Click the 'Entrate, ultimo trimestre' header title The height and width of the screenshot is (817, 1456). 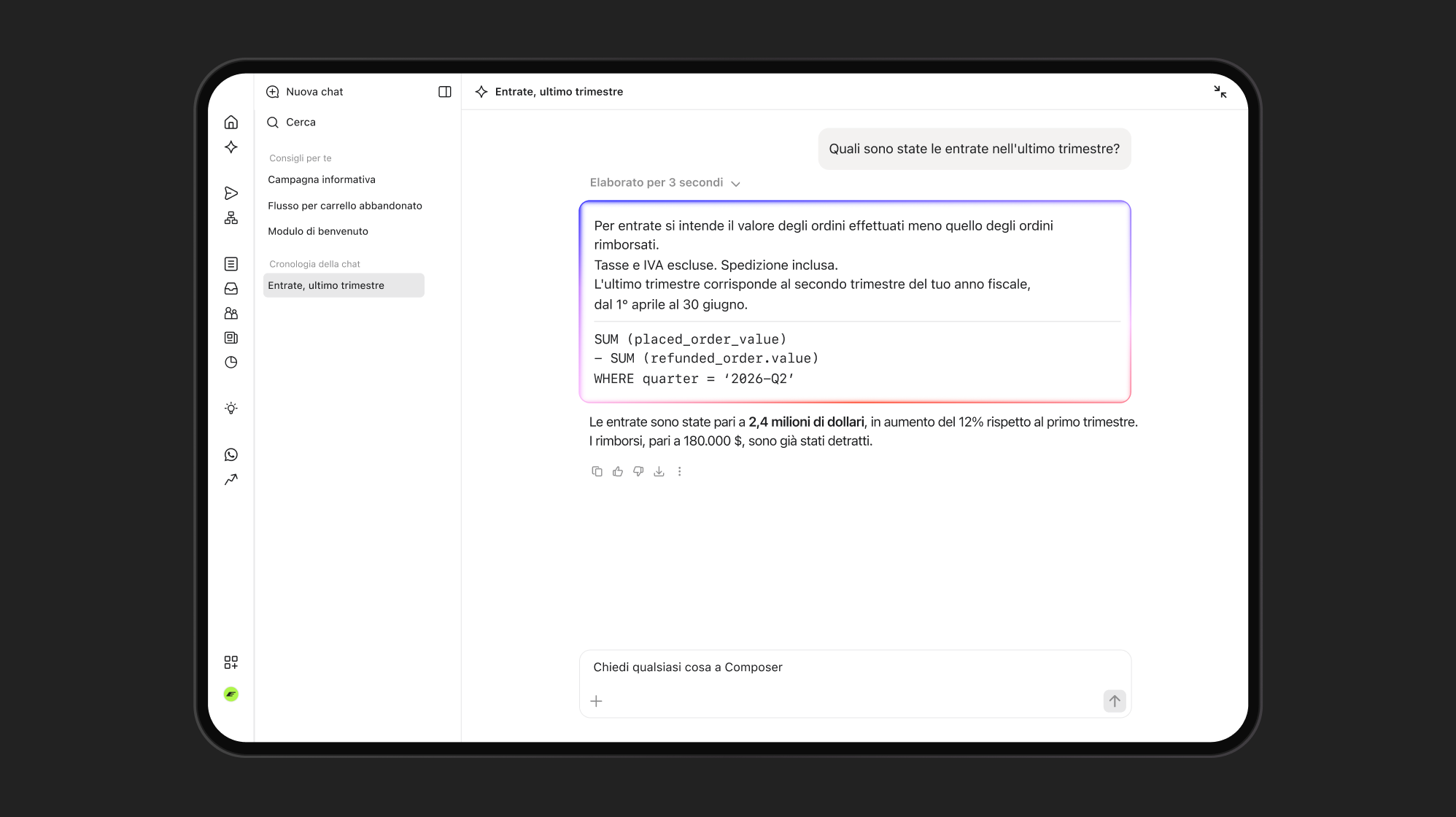click(x=559, y=92)
